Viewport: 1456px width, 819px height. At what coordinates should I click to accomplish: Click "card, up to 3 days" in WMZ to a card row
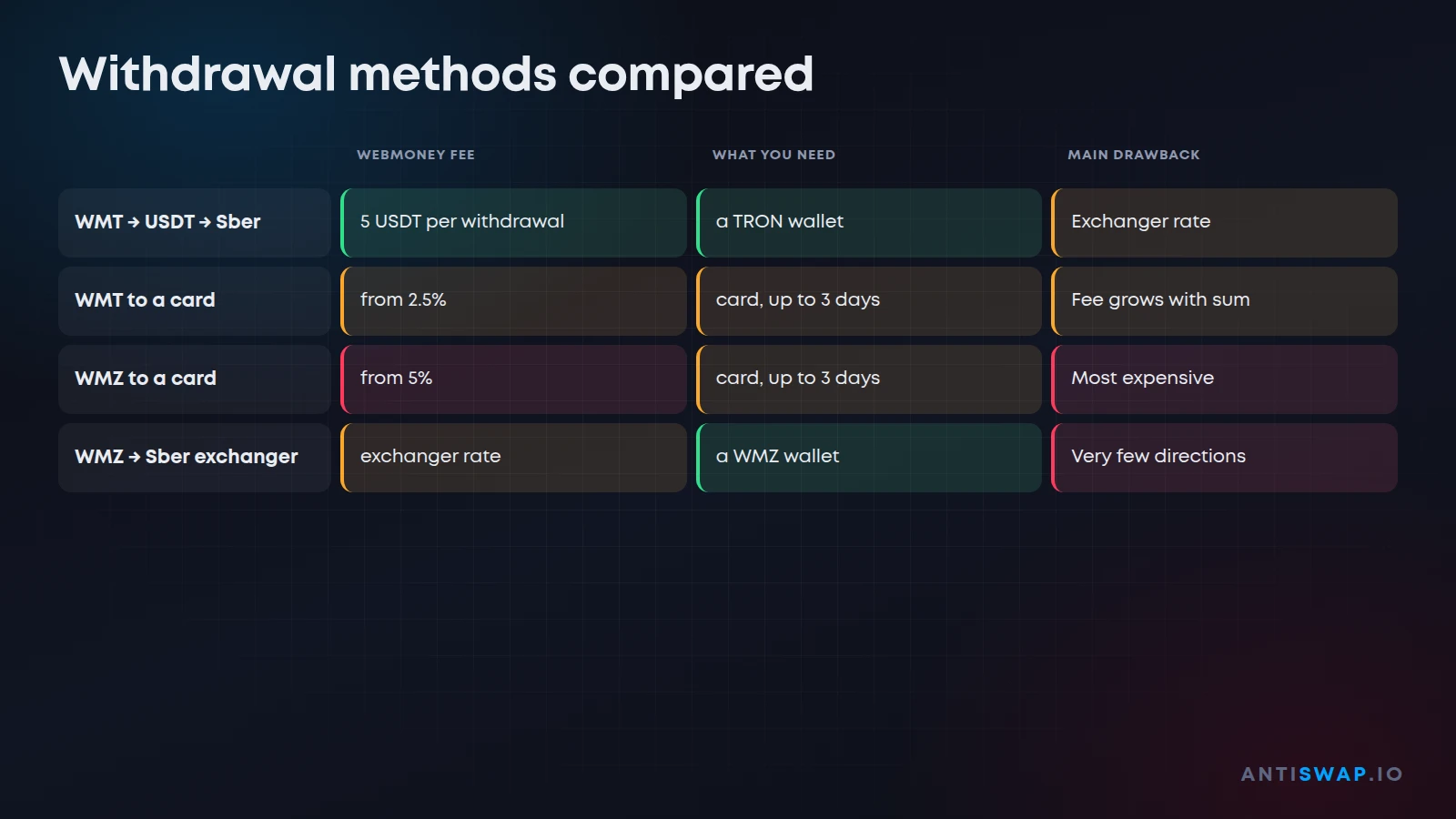tap(869, 379)
